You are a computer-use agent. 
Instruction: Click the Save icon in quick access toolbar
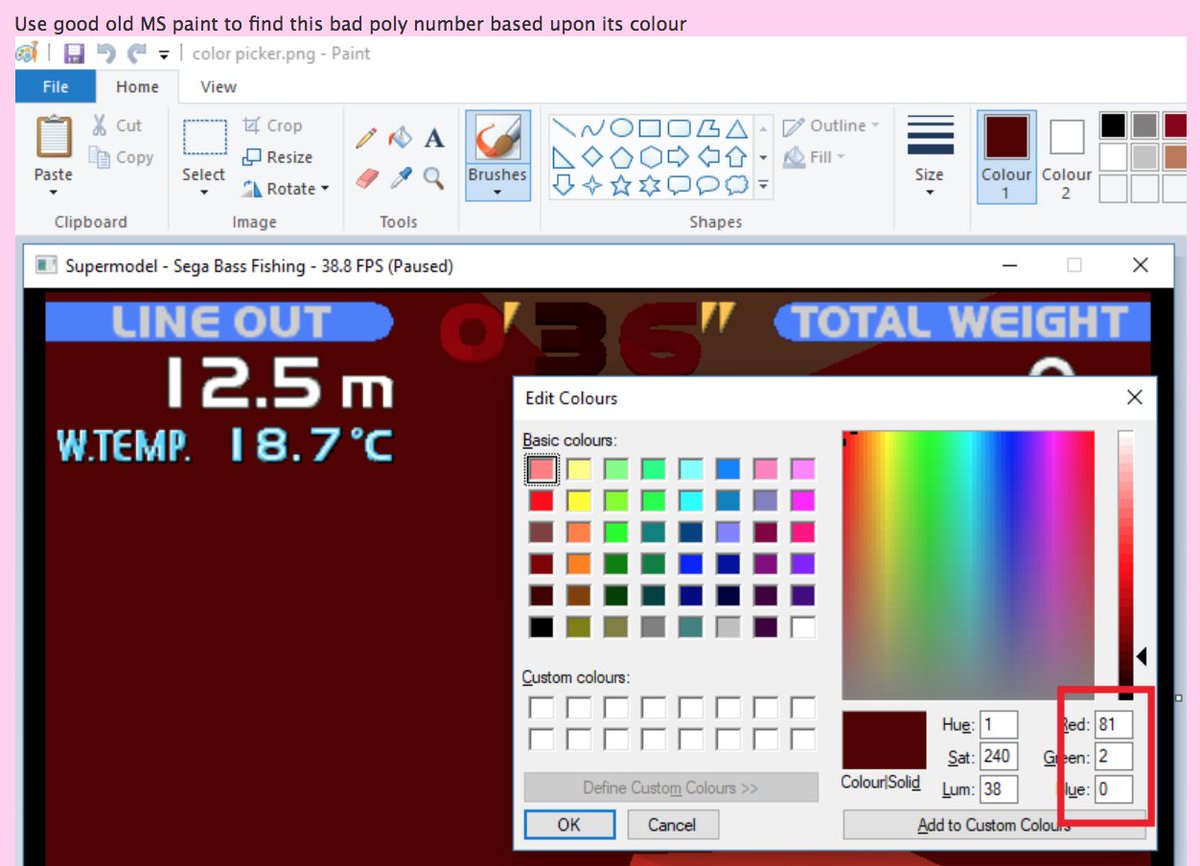[x=74, y=54]
